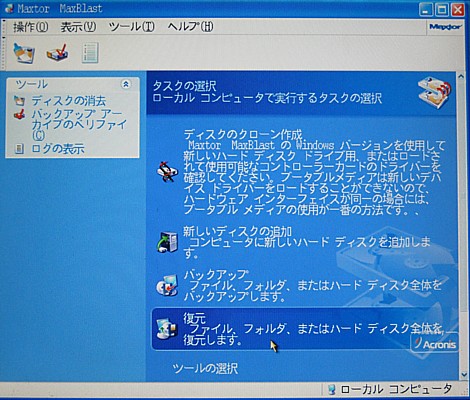Click the restore (復元) task icon
Viewport: 470px width, 400px height.
coord(168,328)
